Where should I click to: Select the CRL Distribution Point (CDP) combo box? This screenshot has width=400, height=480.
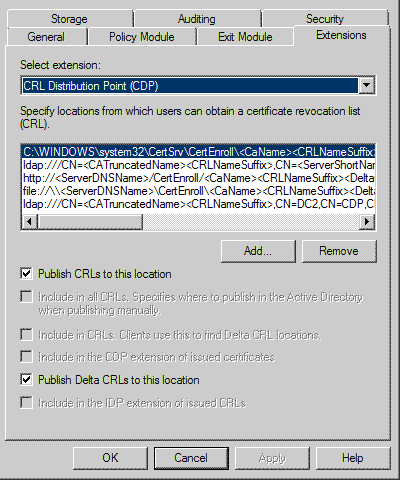click(x=198, y=86)
